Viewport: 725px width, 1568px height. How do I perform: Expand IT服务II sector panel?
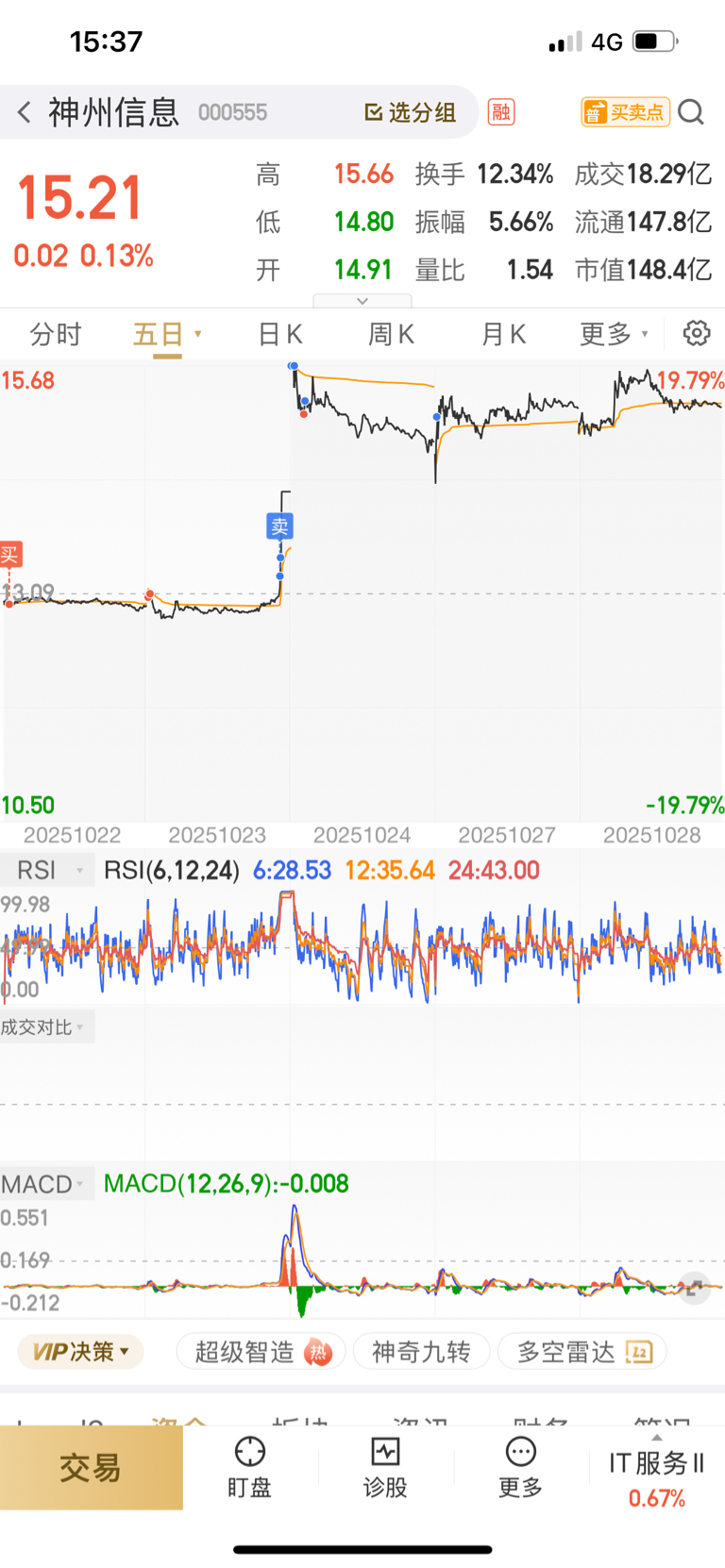tap(656, 1472)
